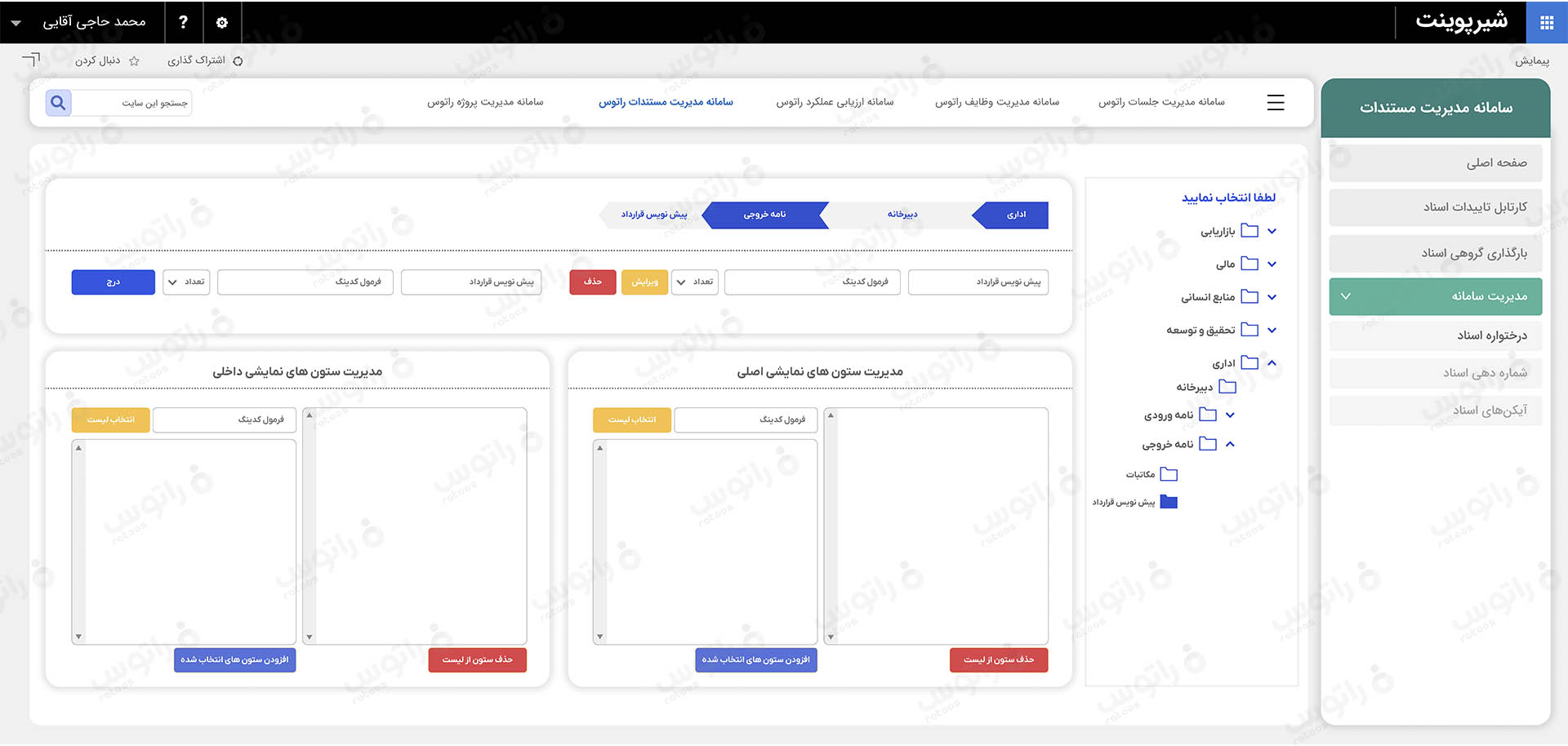Image resolution: width=1568 pixels, height=746 pixels.
Task: Click the search magnifier icon
Action: [x=58, y=103]
